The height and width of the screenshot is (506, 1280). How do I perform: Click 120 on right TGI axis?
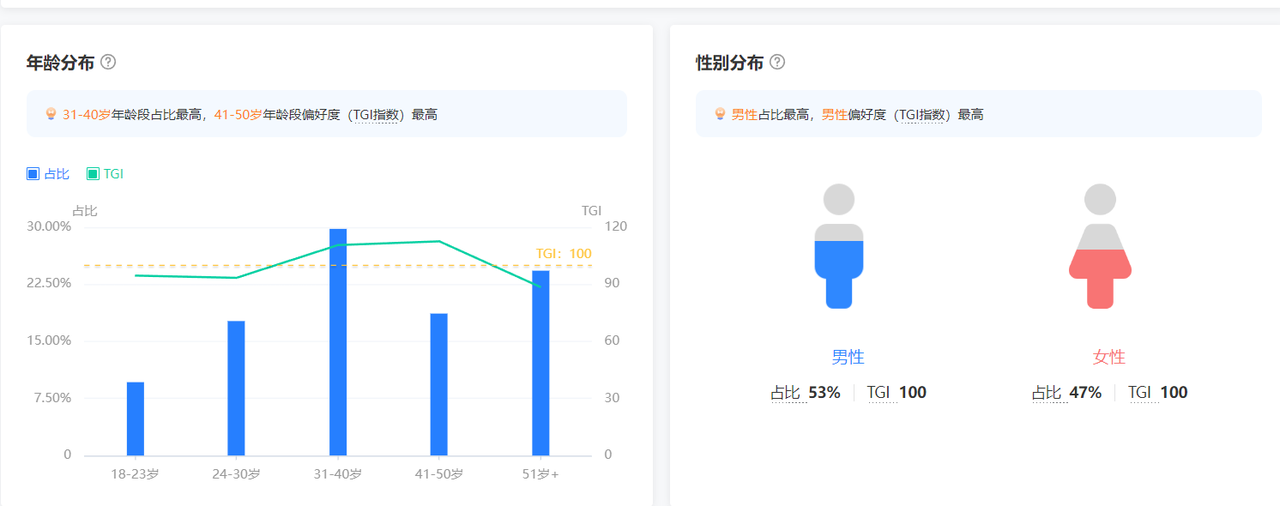(616, 226)
